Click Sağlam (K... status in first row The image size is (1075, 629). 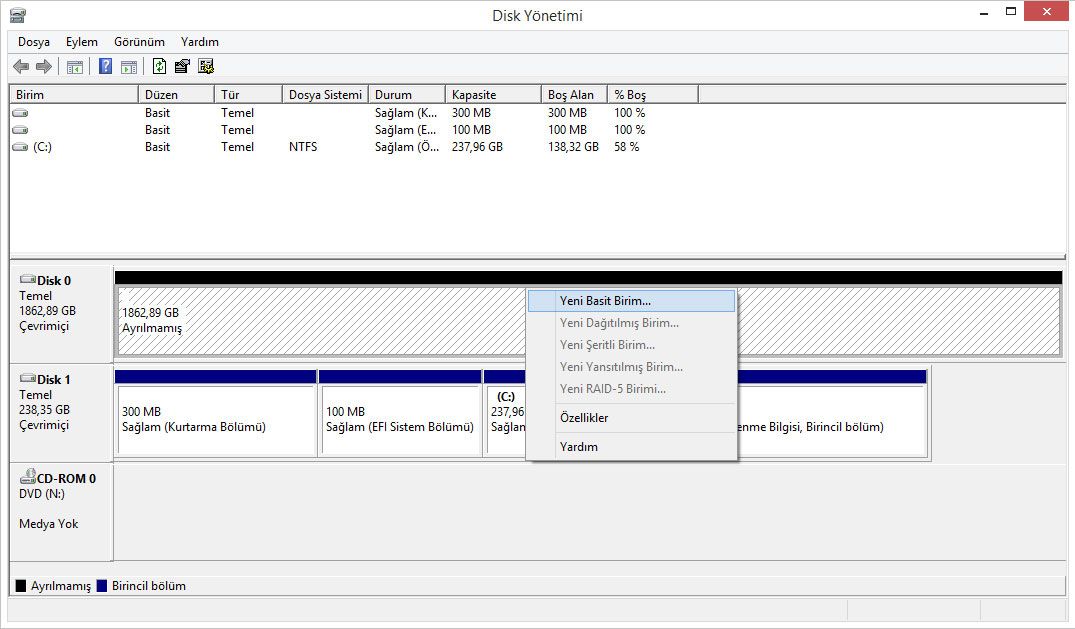point(406,113)
